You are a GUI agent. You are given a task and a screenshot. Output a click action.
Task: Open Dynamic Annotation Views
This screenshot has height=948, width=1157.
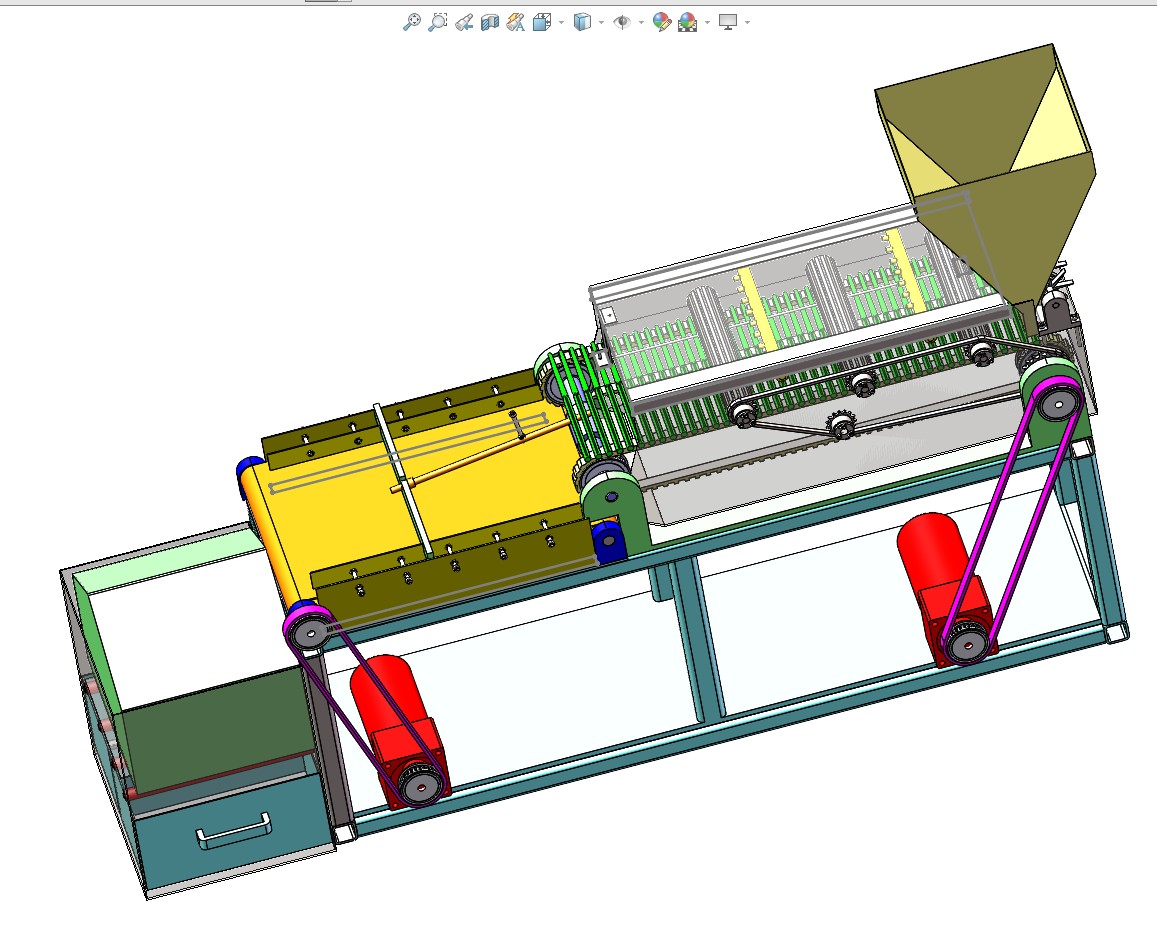pos(516,22)
